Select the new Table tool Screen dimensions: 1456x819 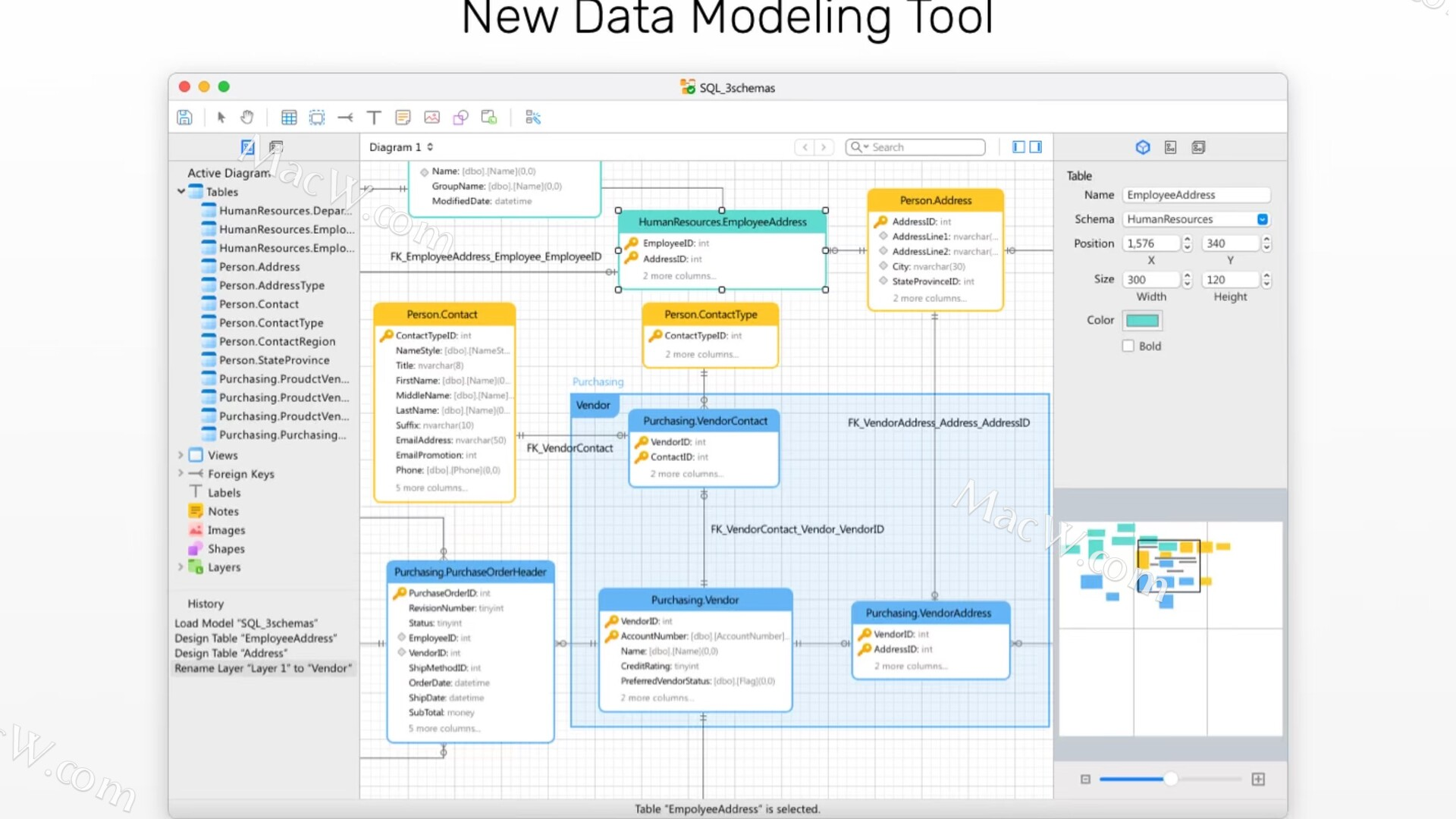pyautogui.click(x=289, y=118)
